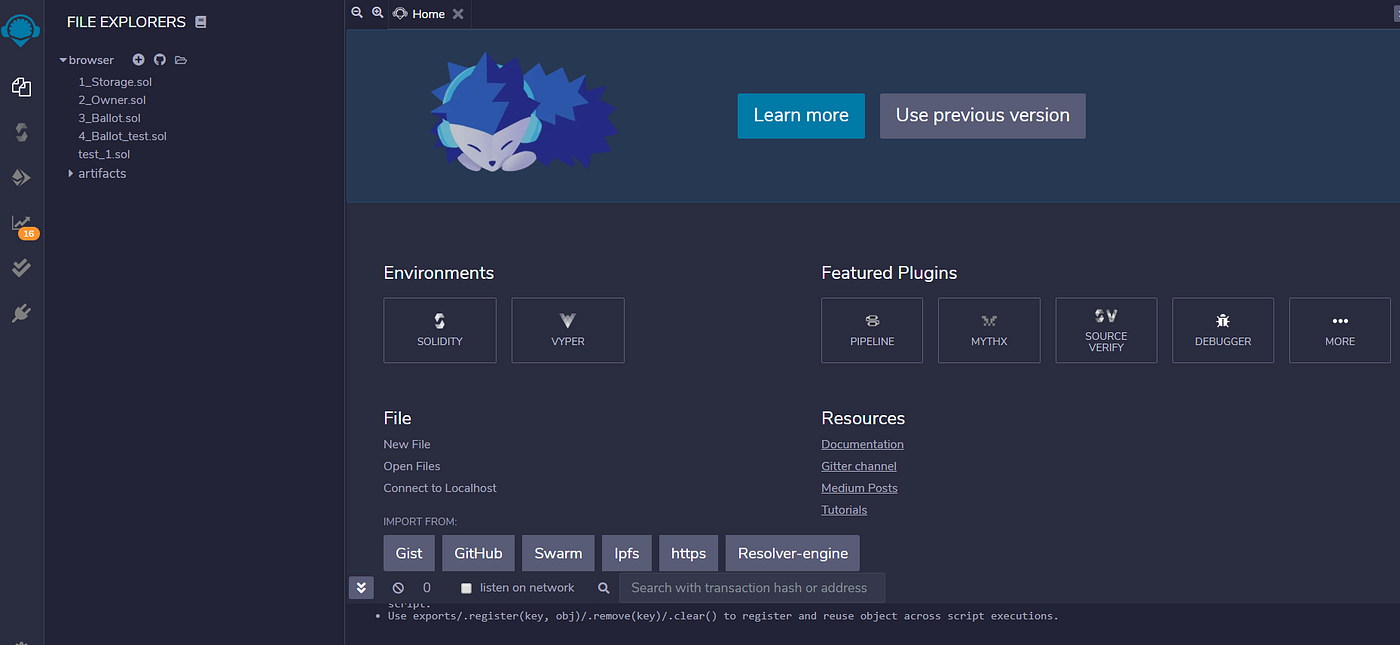The width and height of the screenshot is (1400, 645).
Task: Open the Documentation link
Action: click(862, 444)
